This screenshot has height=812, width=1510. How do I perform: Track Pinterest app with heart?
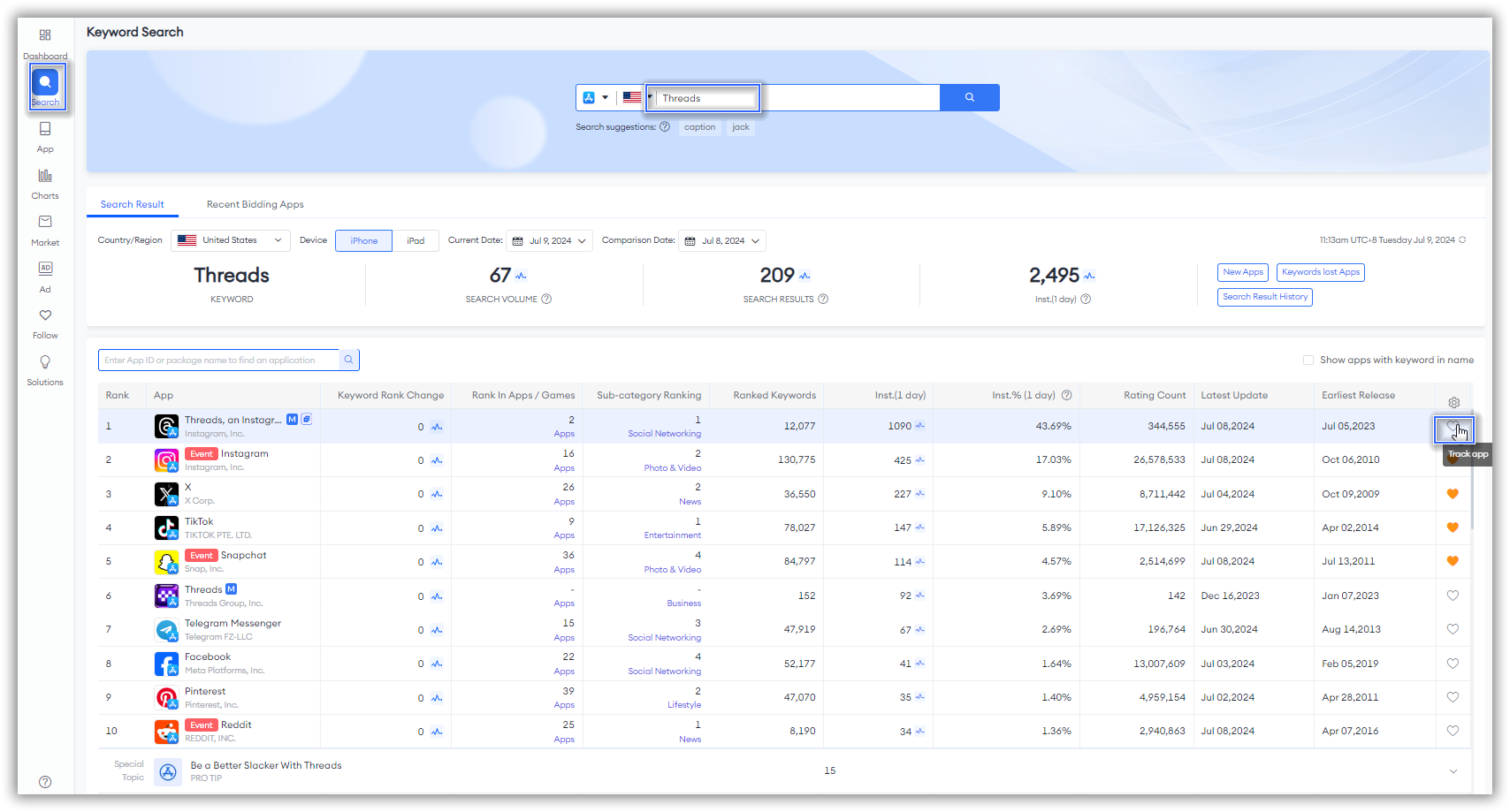tap(1453, 697)
